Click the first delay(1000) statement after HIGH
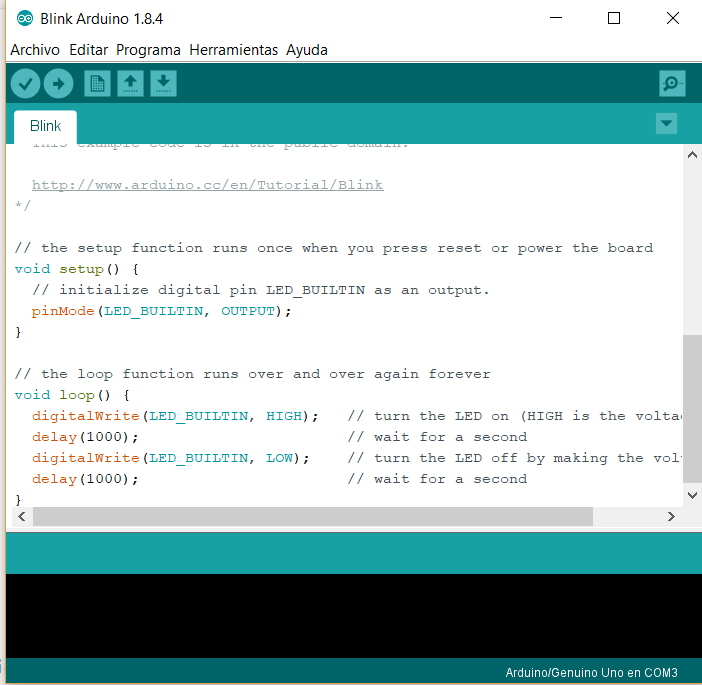The height and width of the screenshot is (685, 702). [x=85, y=437]
